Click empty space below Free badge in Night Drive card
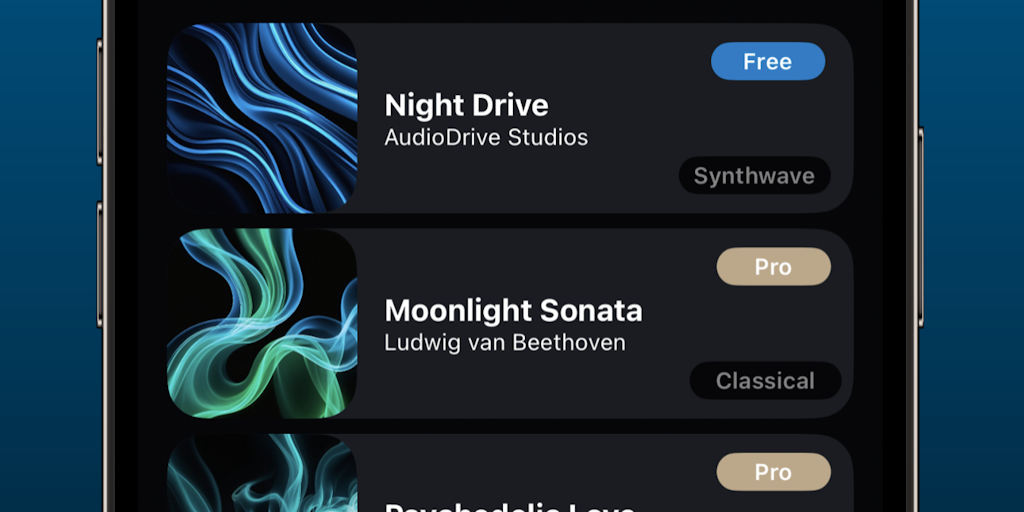Image resolution: width=1024 pixels, height=512 pixels. (x=767, y=115)
